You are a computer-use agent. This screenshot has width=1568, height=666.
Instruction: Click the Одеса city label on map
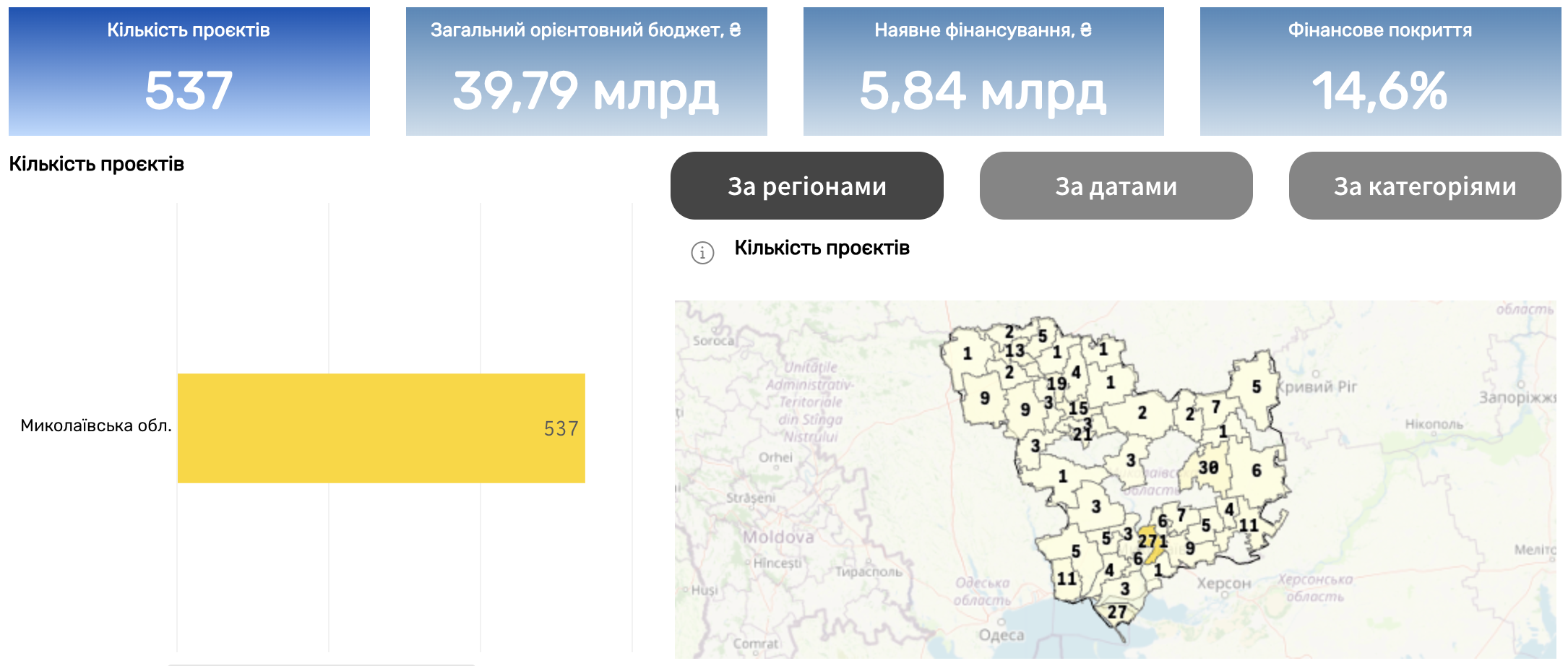[x=1001, y=635]
